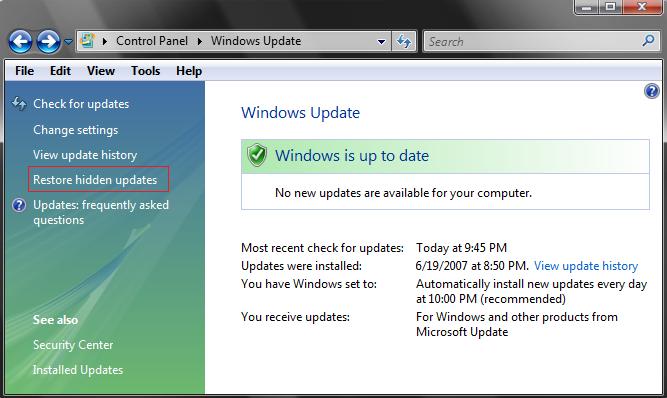Image resolution: width=667 pixels, height=398 pixels.
Task: Click Check for updates link
Action: [81, 104]
